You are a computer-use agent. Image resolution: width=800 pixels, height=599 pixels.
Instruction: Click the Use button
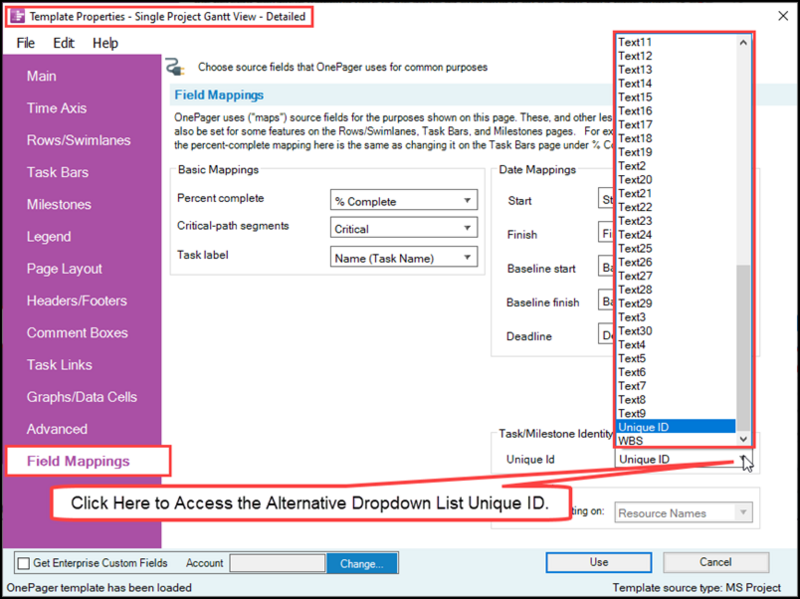click(598, 562)
